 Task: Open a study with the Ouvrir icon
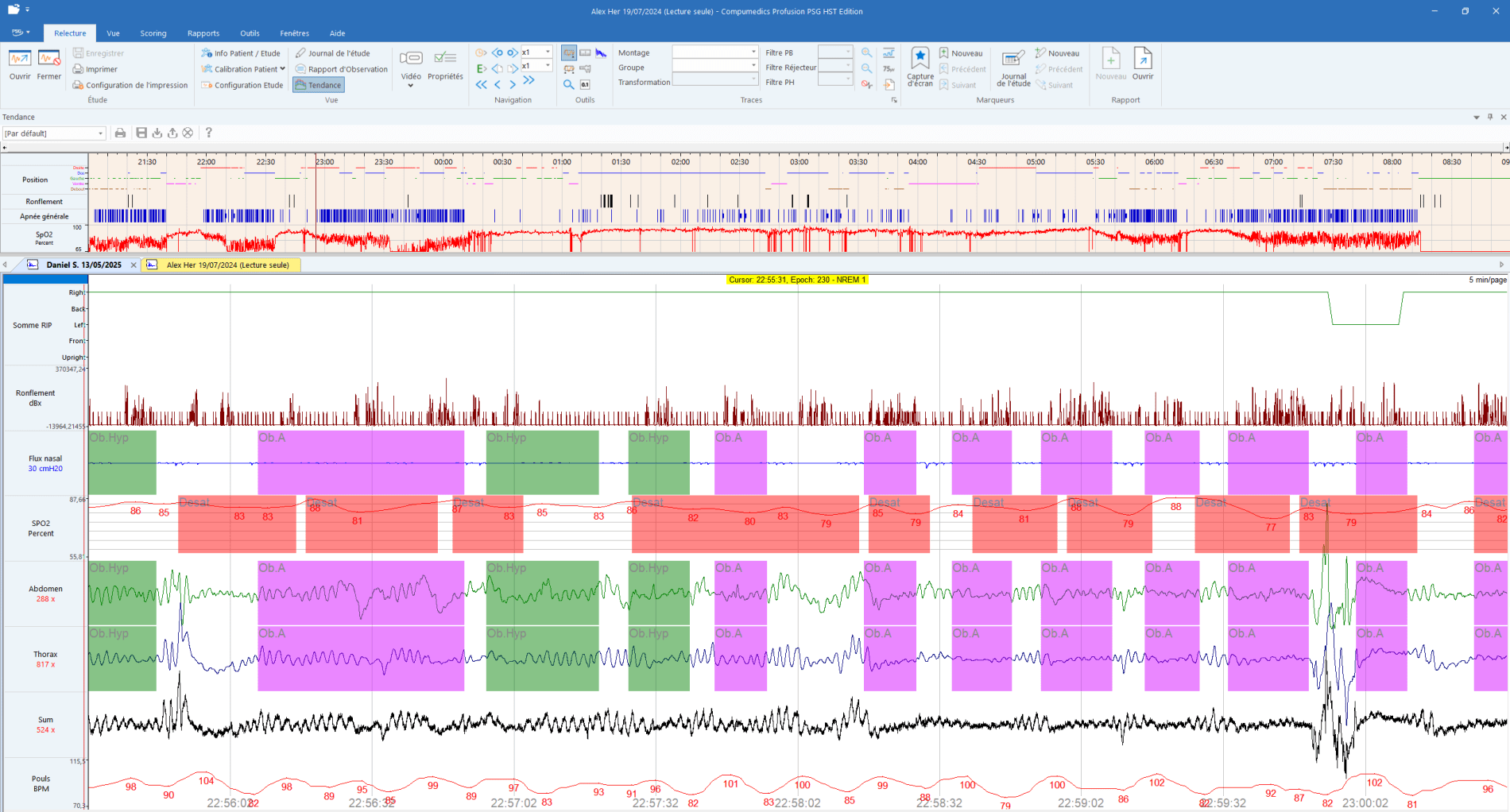20,64
